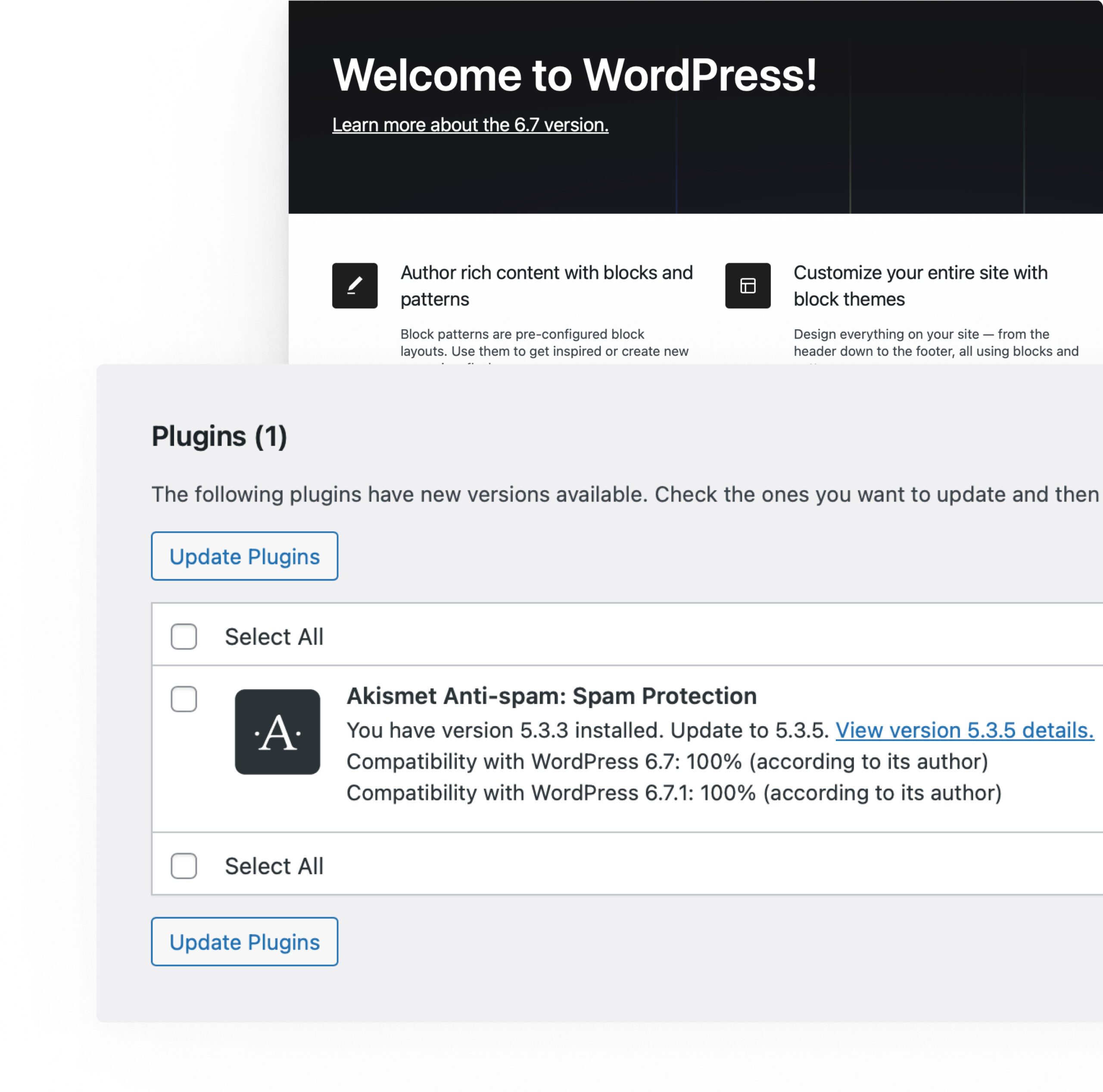This screenshot has width=1103, height=1092.
Task: Click 'Author rich content with blocks and patterns' heading
Action: pyautogui.click(x=546, y=286)
